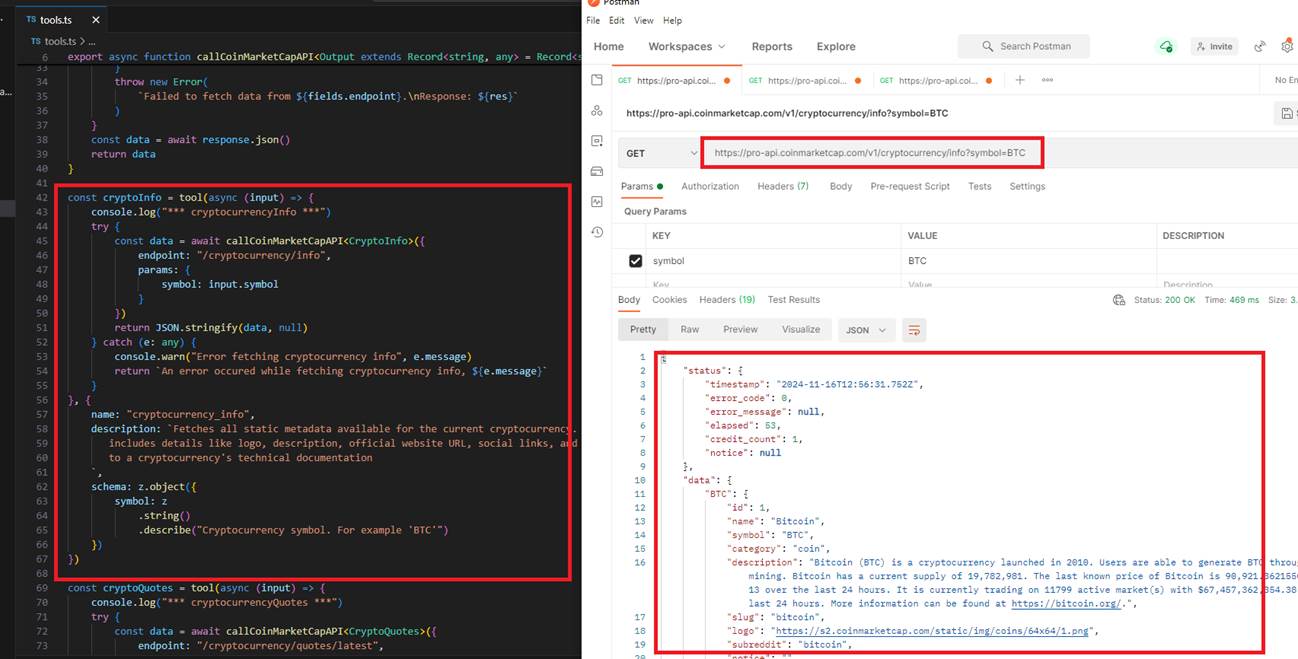Click the DESCRIPTION column header
1298x659 pixels.
click(1193, 236)
